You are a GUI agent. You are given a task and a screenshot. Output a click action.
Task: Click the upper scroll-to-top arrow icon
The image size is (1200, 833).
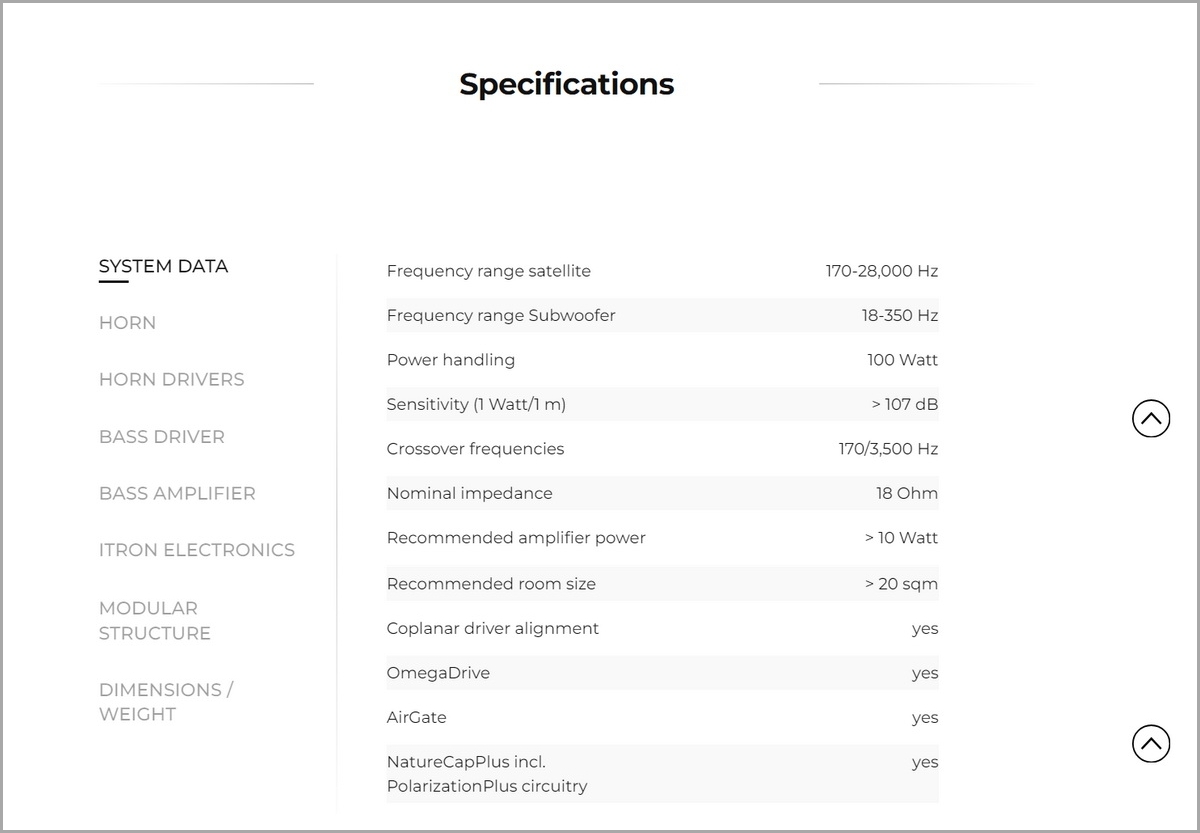click(1151, 418)
